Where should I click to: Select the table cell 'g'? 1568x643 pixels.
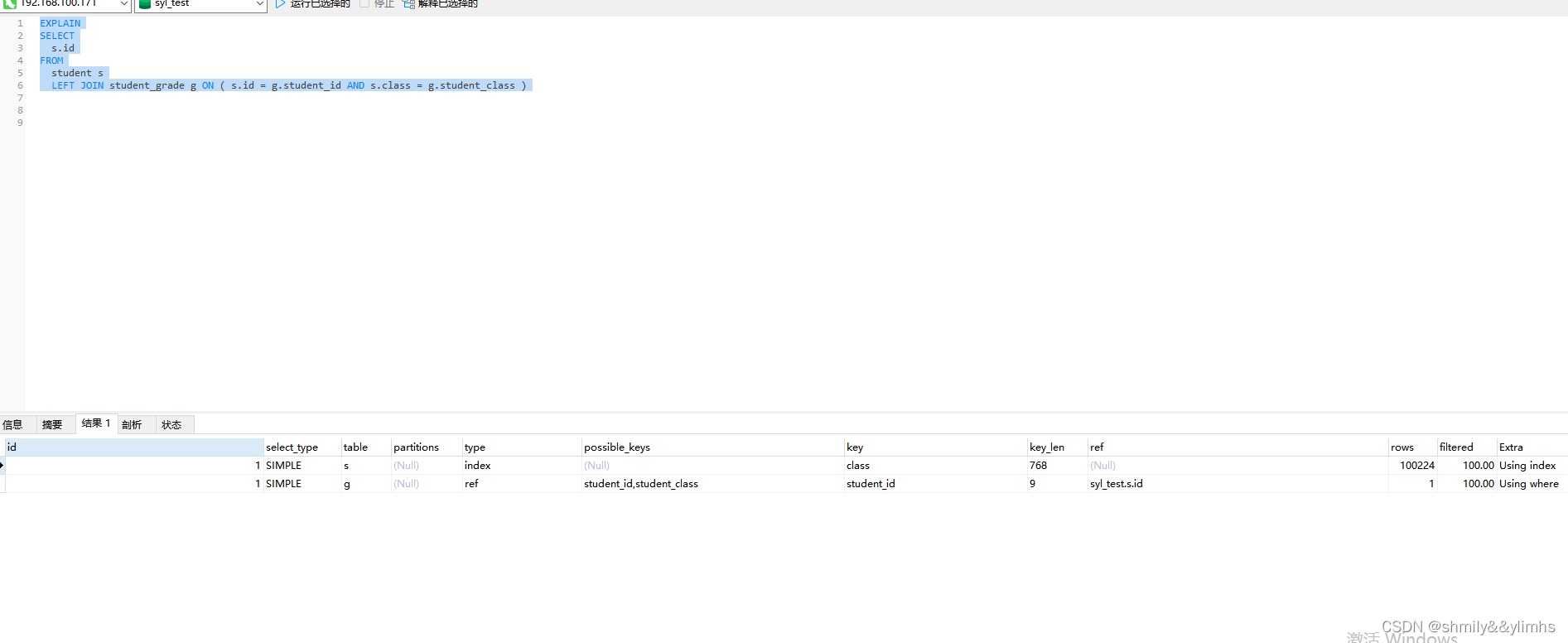366,484
